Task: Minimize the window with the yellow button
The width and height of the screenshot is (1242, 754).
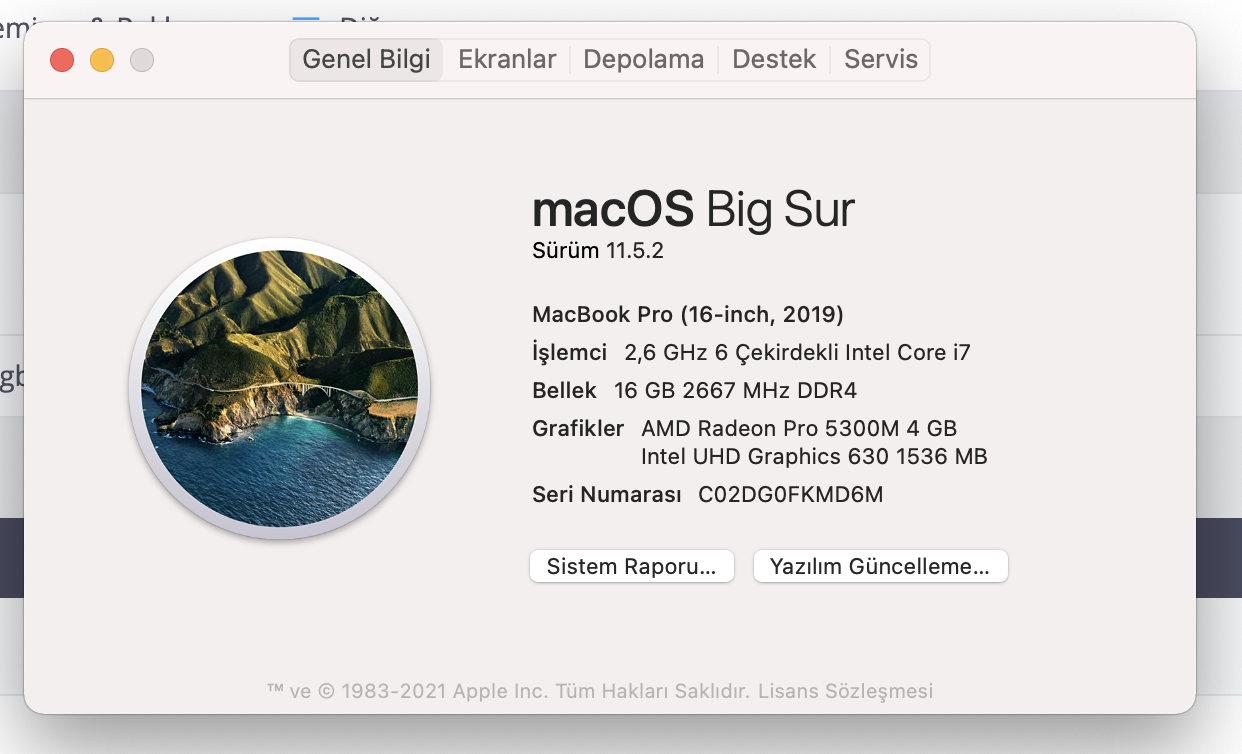Action: click(x=102, y=60)
